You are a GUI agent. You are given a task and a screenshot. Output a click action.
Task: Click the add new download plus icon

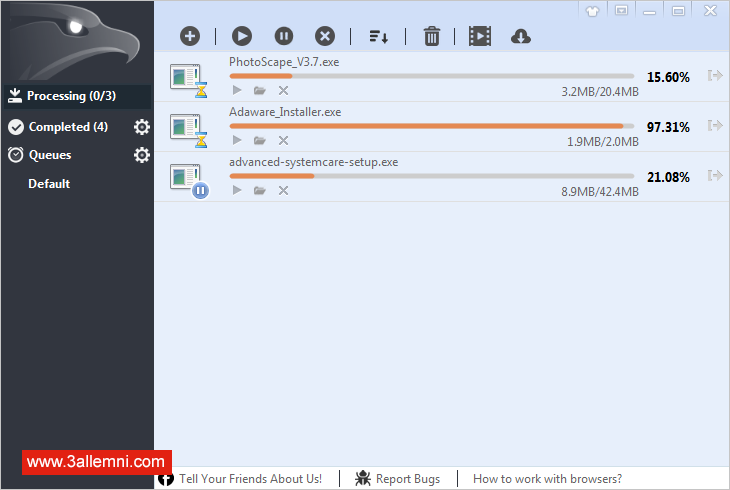point(190,36)
